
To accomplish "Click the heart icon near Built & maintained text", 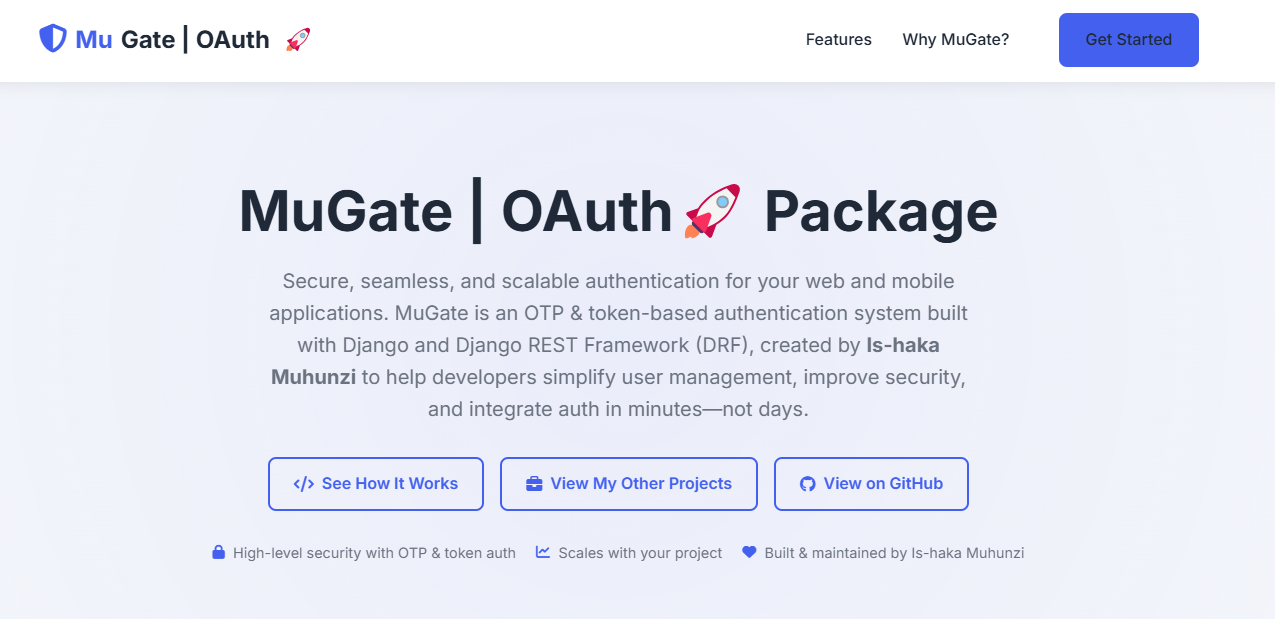I will point(749,551).
